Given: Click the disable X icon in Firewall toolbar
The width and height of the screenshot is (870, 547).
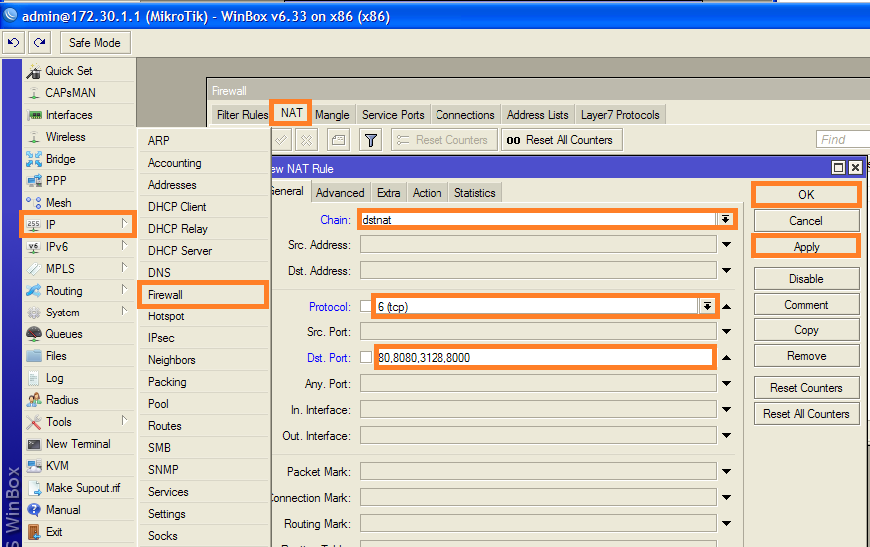Looking at the screenshot, I should 306,140.
